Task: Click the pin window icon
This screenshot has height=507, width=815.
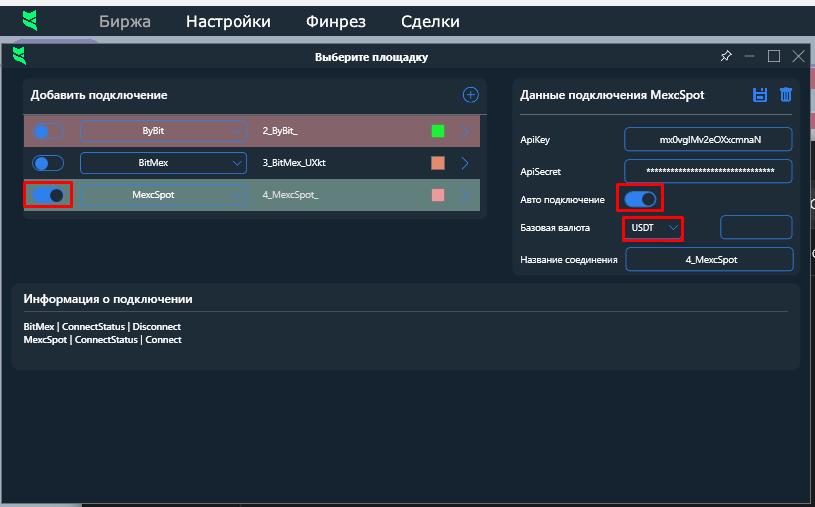Action: pos(726,56)
